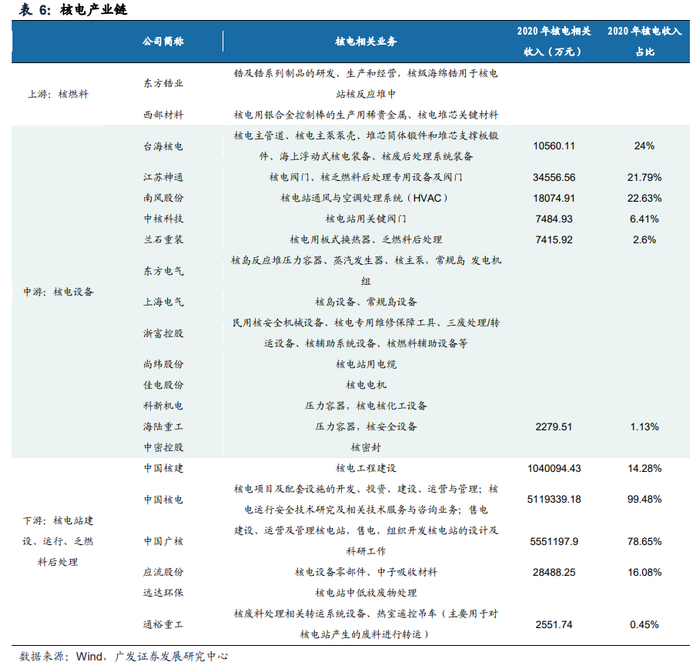This screenshot has height=672, width=700.
Task: Click the 2.6% share cell
Action: (644, 240)
